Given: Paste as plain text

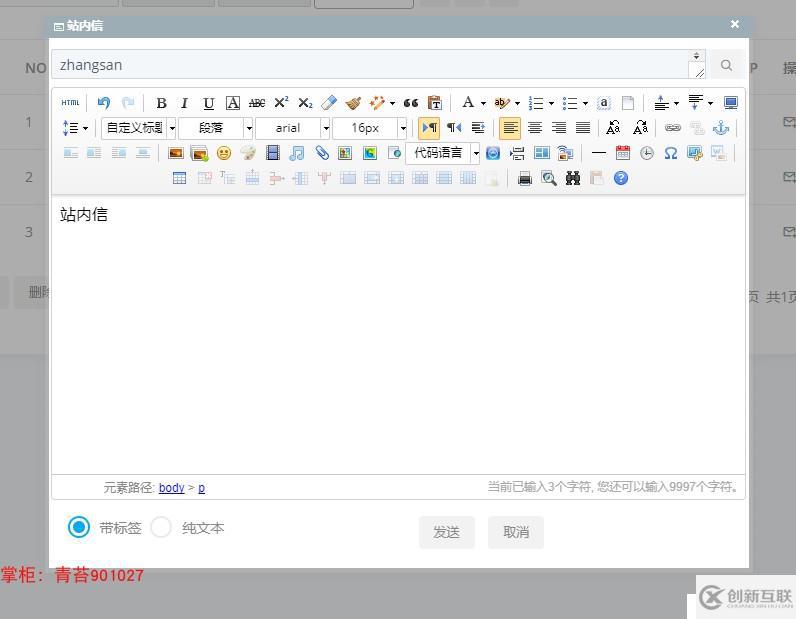Looking at the screenshot, I should coord(435,103).
